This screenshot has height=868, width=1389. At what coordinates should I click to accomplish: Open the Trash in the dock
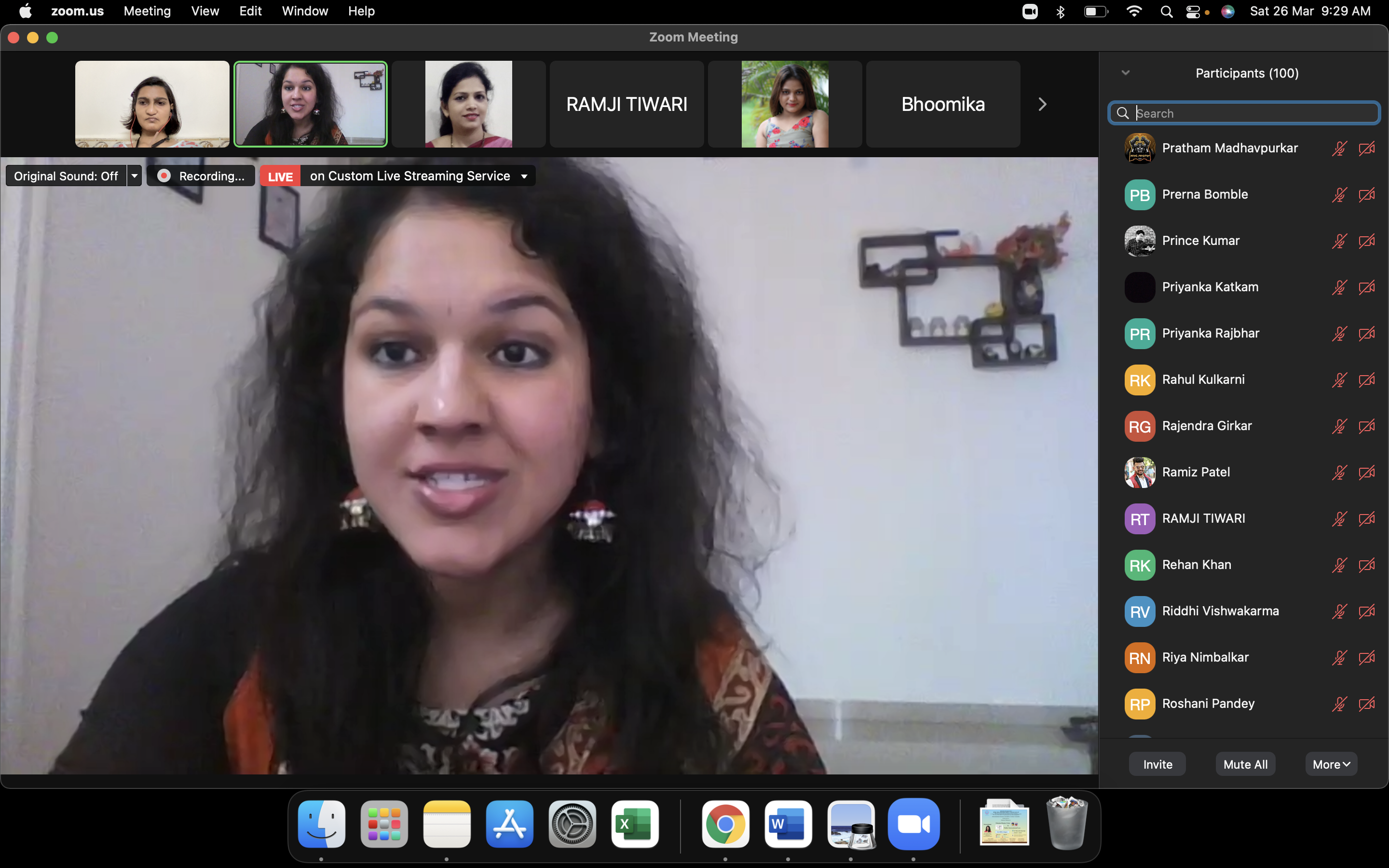(1067, 823)
